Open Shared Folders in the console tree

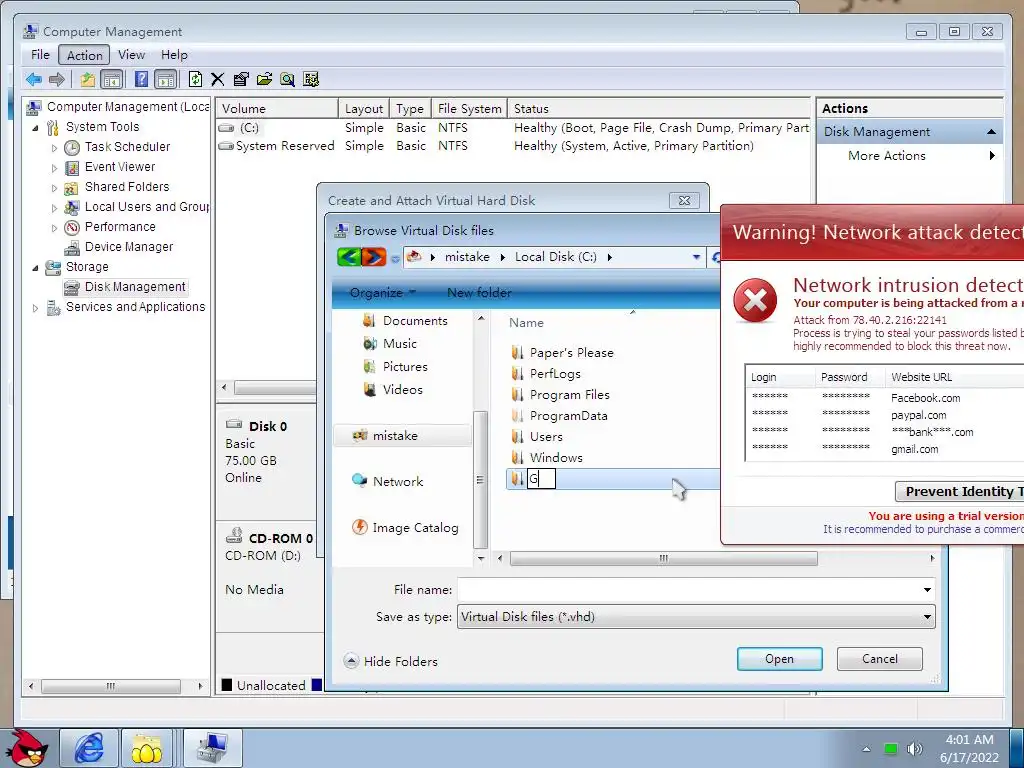(x=127, y=187)
